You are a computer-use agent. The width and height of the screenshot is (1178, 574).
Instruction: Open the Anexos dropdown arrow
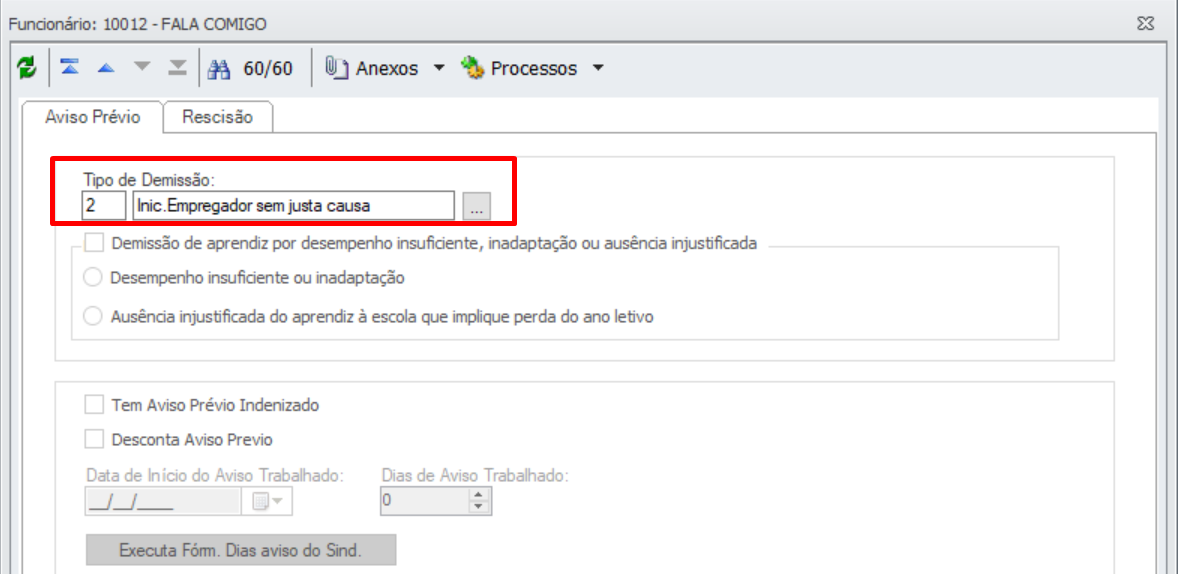tap(439, 68)
